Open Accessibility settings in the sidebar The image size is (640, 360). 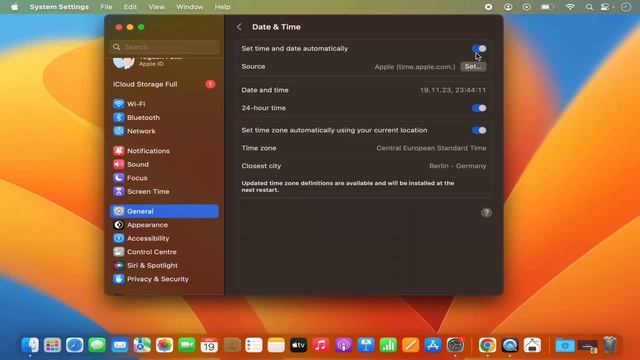click(x=164, y=238)
